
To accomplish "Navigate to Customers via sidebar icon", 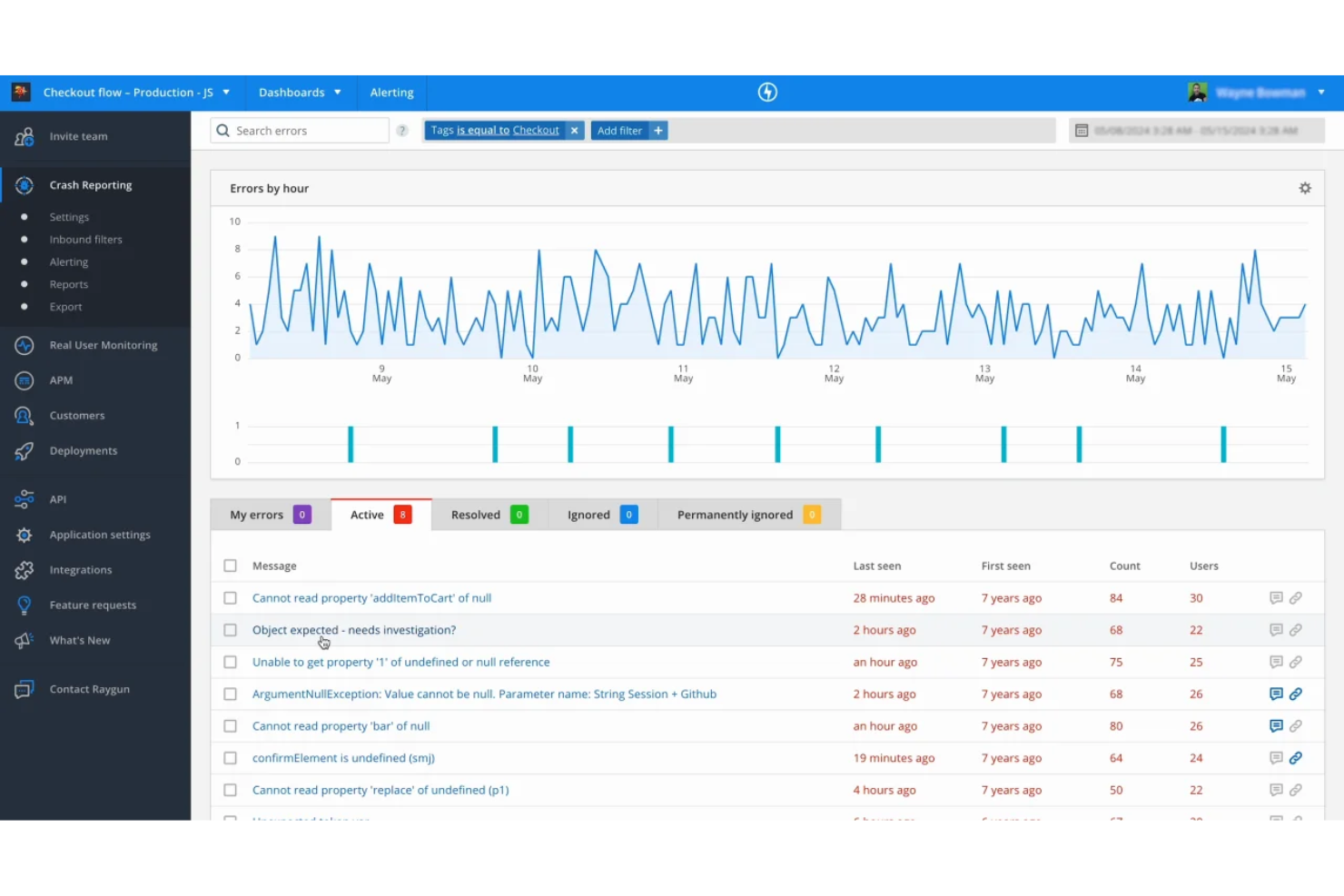I will tap(76, 415).
